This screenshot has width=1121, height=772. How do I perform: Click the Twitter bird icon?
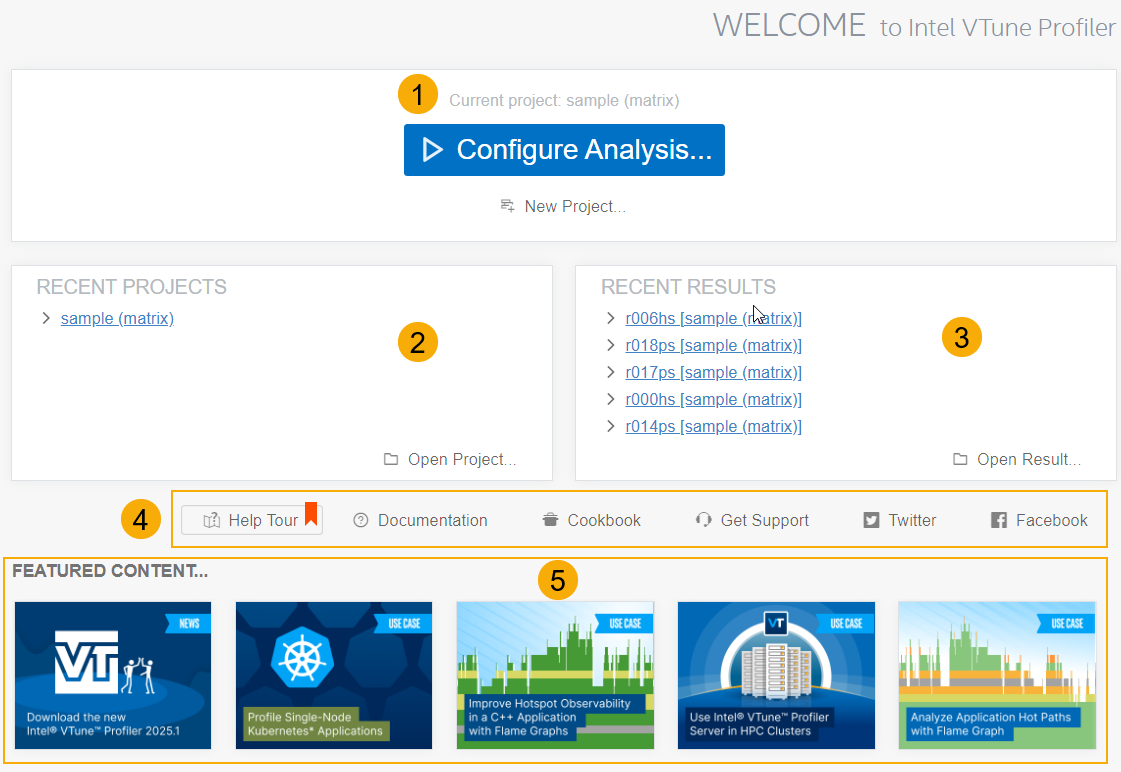coord(871,520)
